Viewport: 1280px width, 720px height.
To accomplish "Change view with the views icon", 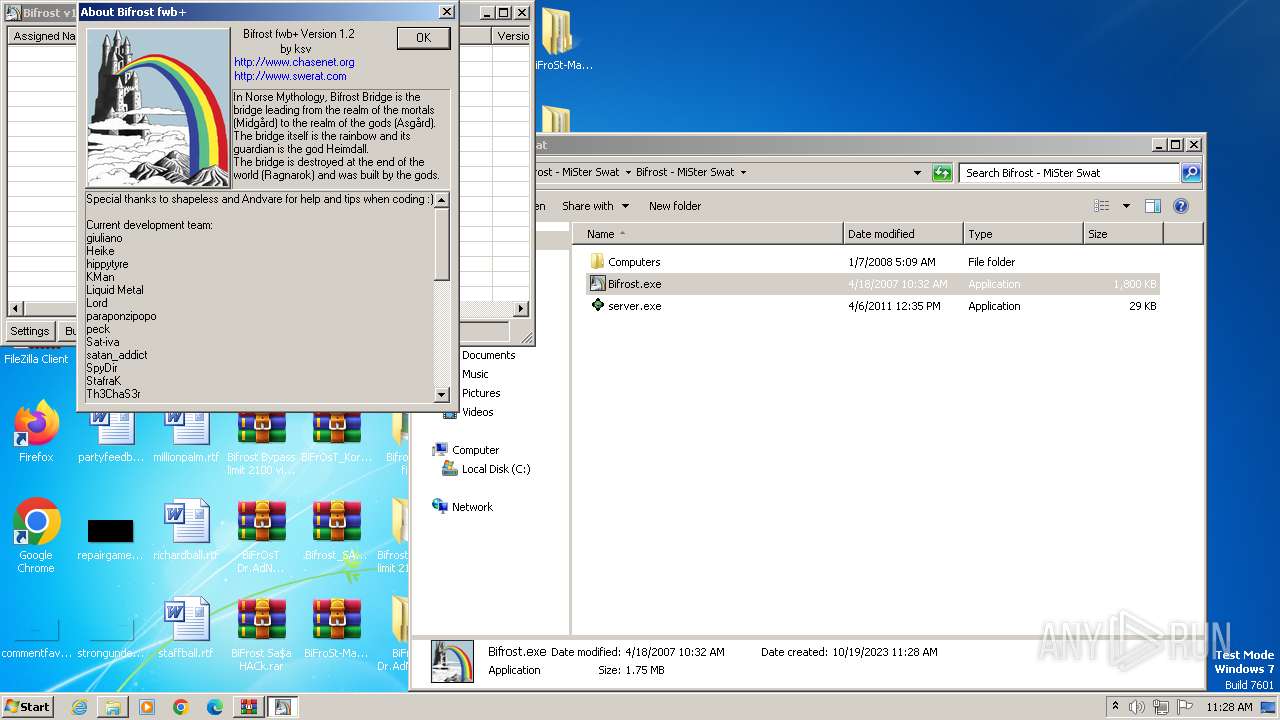I will (x=1102, y=206).
